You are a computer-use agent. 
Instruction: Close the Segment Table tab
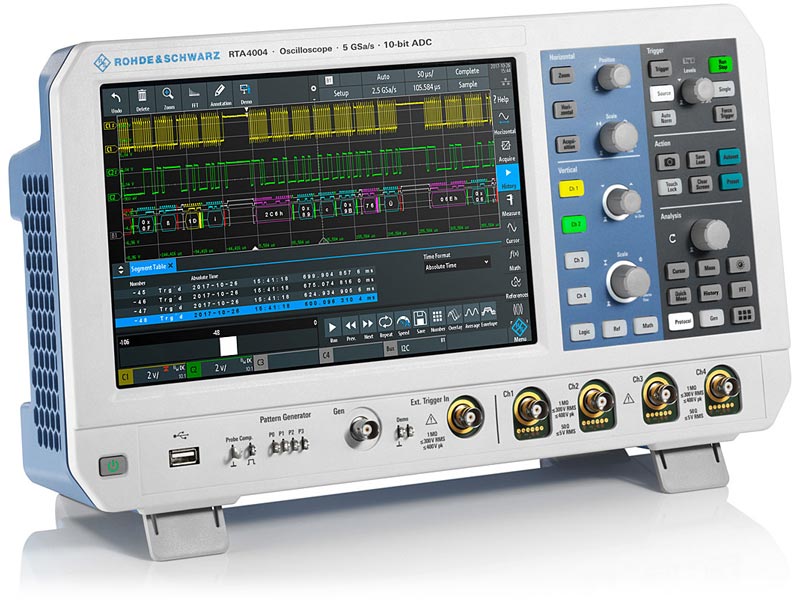(x=170, y=266)
